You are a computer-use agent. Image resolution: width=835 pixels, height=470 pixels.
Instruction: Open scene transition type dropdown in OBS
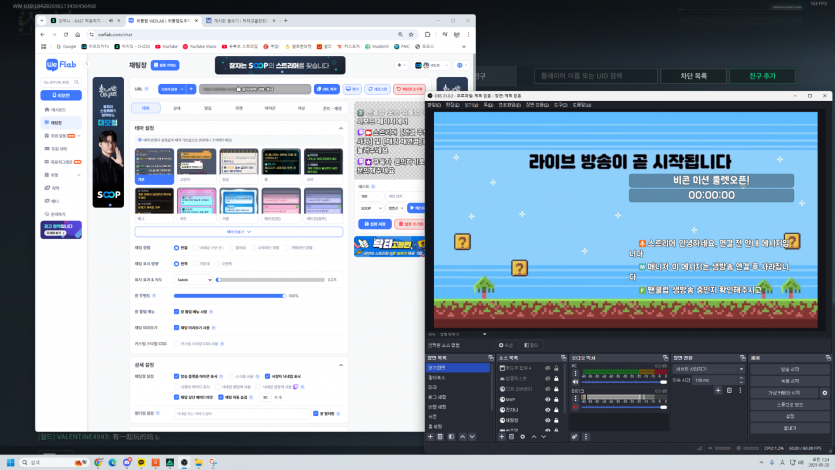tap(708, 369)
